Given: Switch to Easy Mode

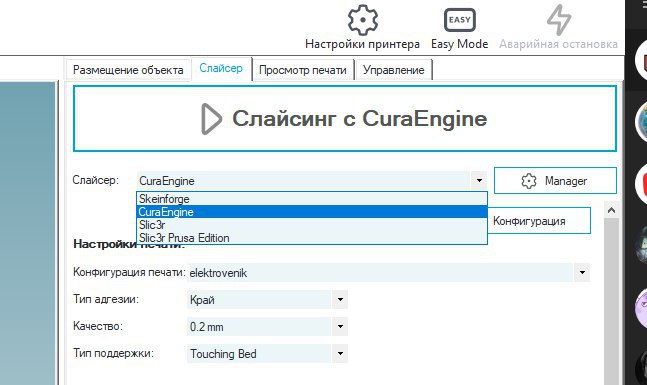Looking at the screenshot, I should click(459, 28).
